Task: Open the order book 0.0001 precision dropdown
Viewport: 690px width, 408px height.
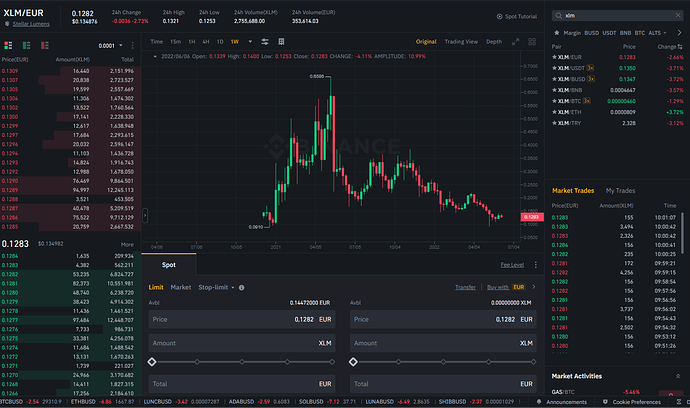Action: pyautogui.click(x=110, y=46)
